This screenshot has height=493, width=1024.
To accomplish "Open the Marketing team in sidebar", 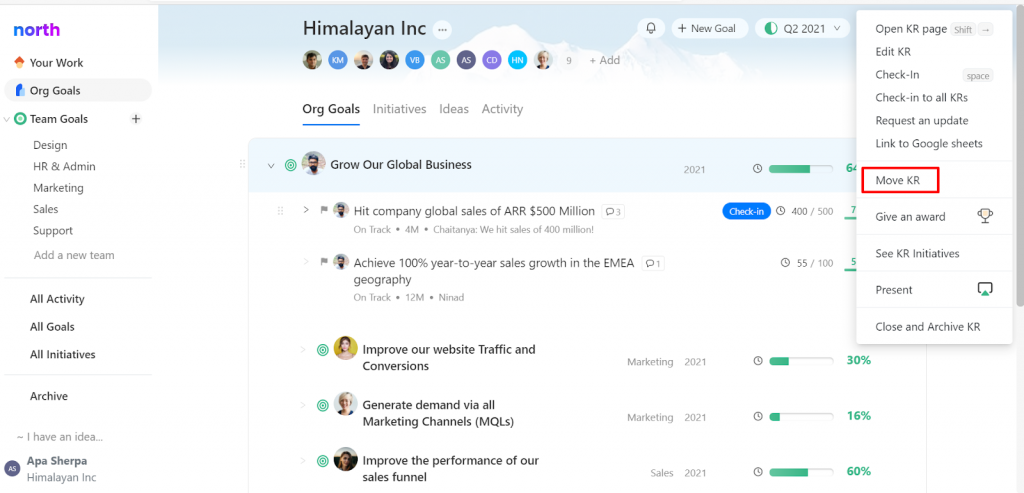I will click(x=58, y=188).
